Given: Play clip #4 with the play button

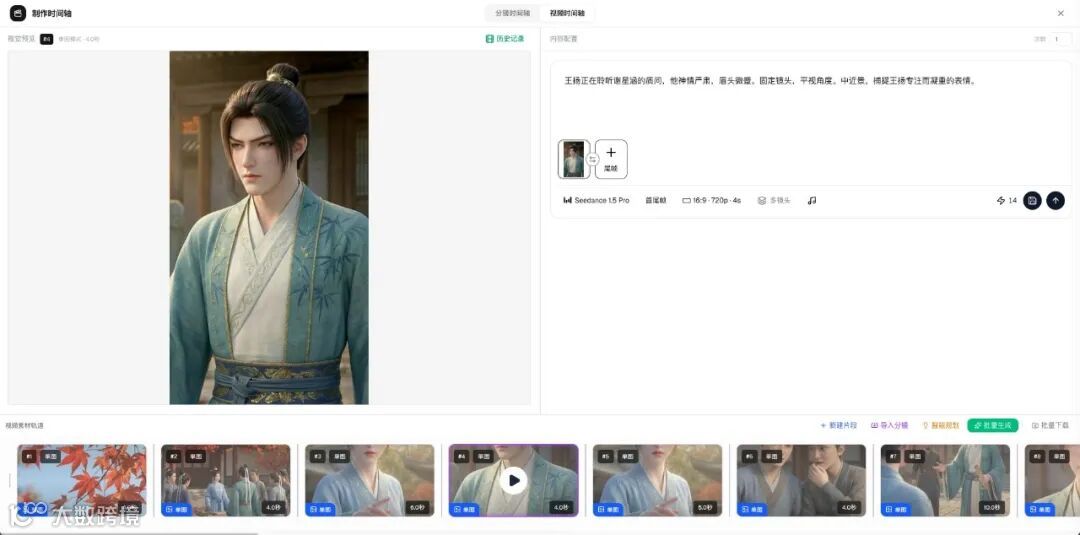Looking at the screenshot, I should [514, 480].
